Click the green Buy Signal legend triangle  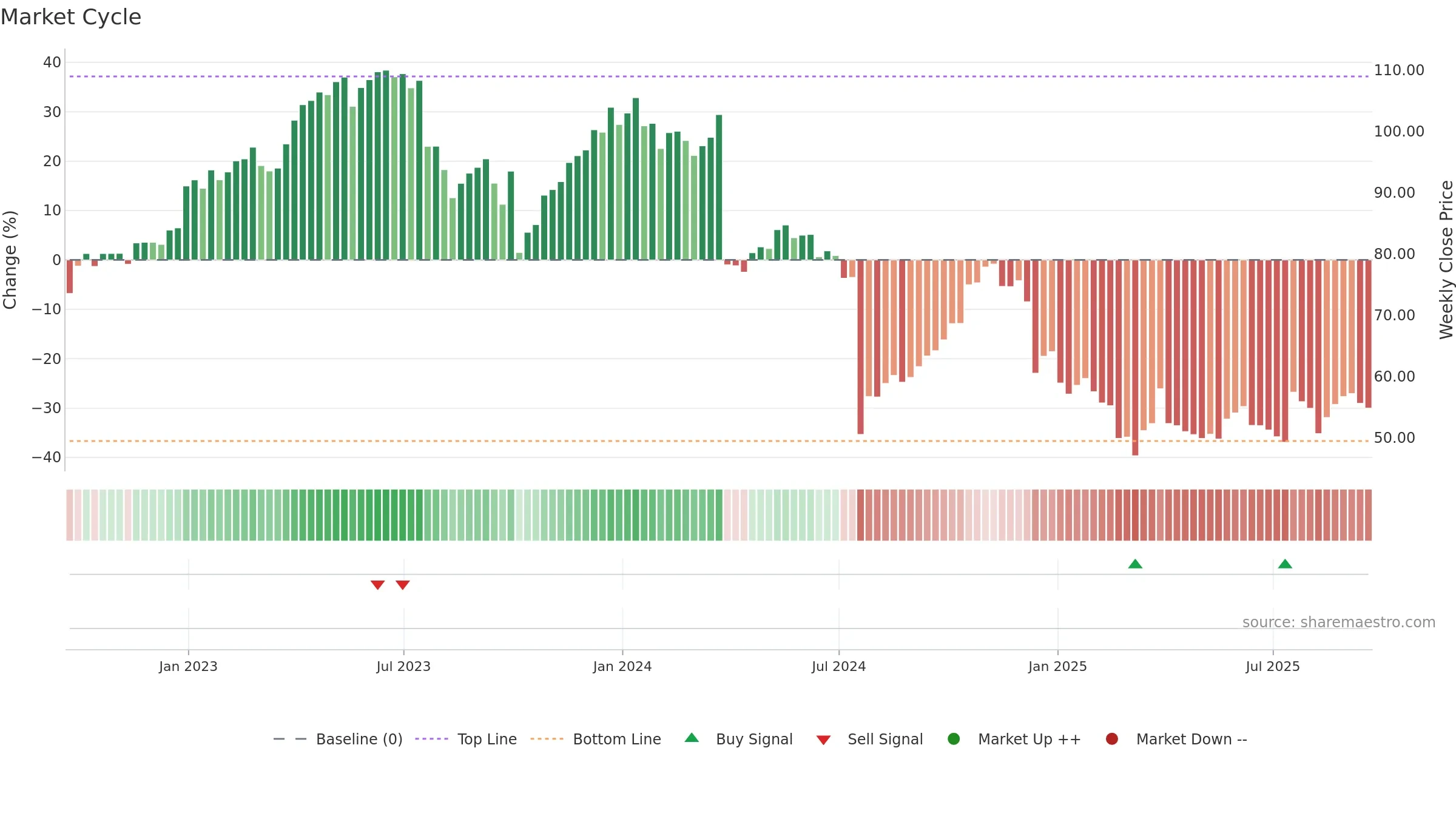692,738
